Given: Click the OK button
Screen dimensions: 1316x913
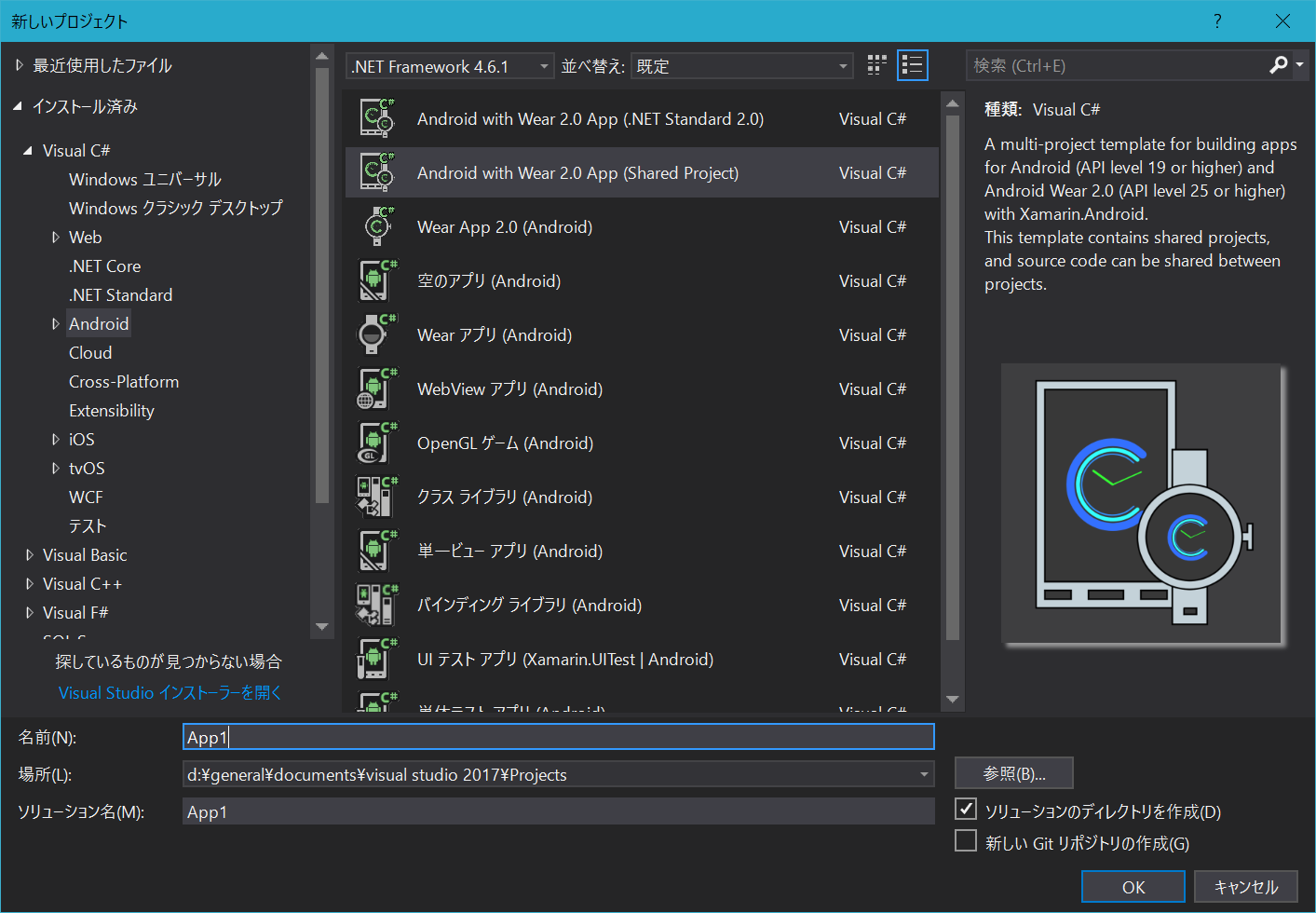Looking at the screenshot, I should point(1133,887).
